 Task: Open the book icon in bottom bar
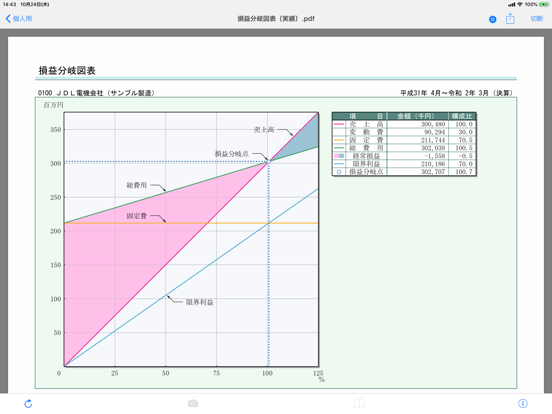click(x=359, y=403)
